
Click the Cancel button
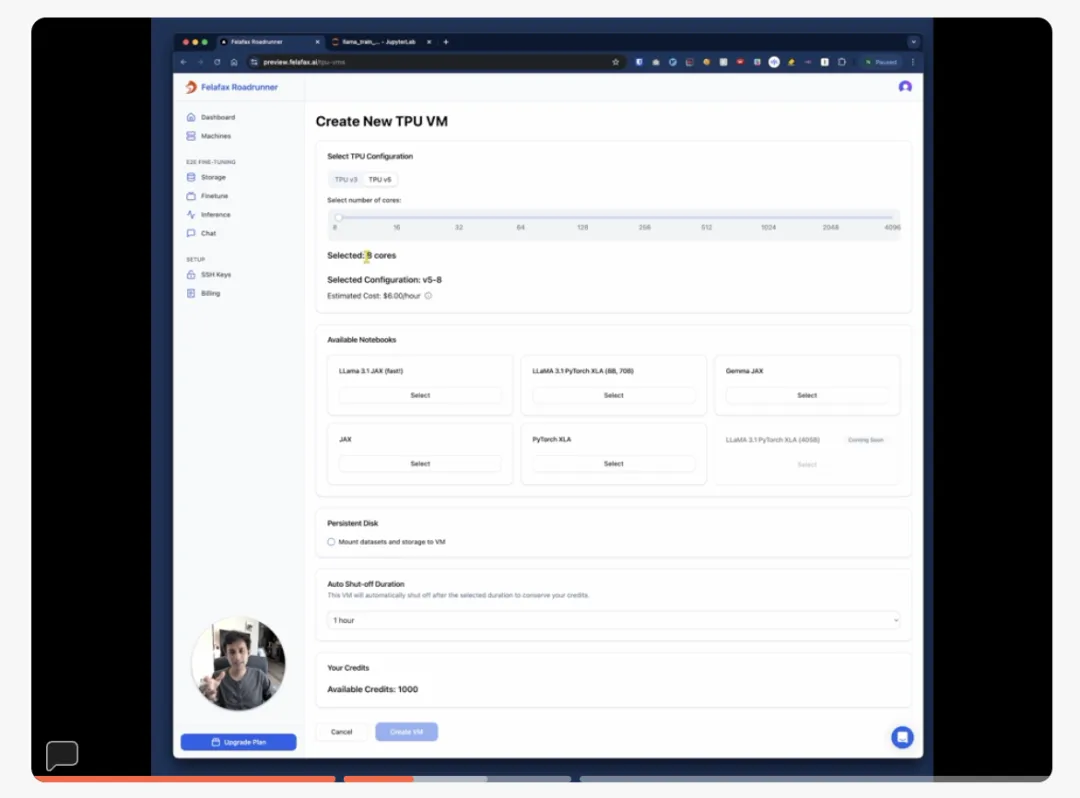[x=342, y=732]
